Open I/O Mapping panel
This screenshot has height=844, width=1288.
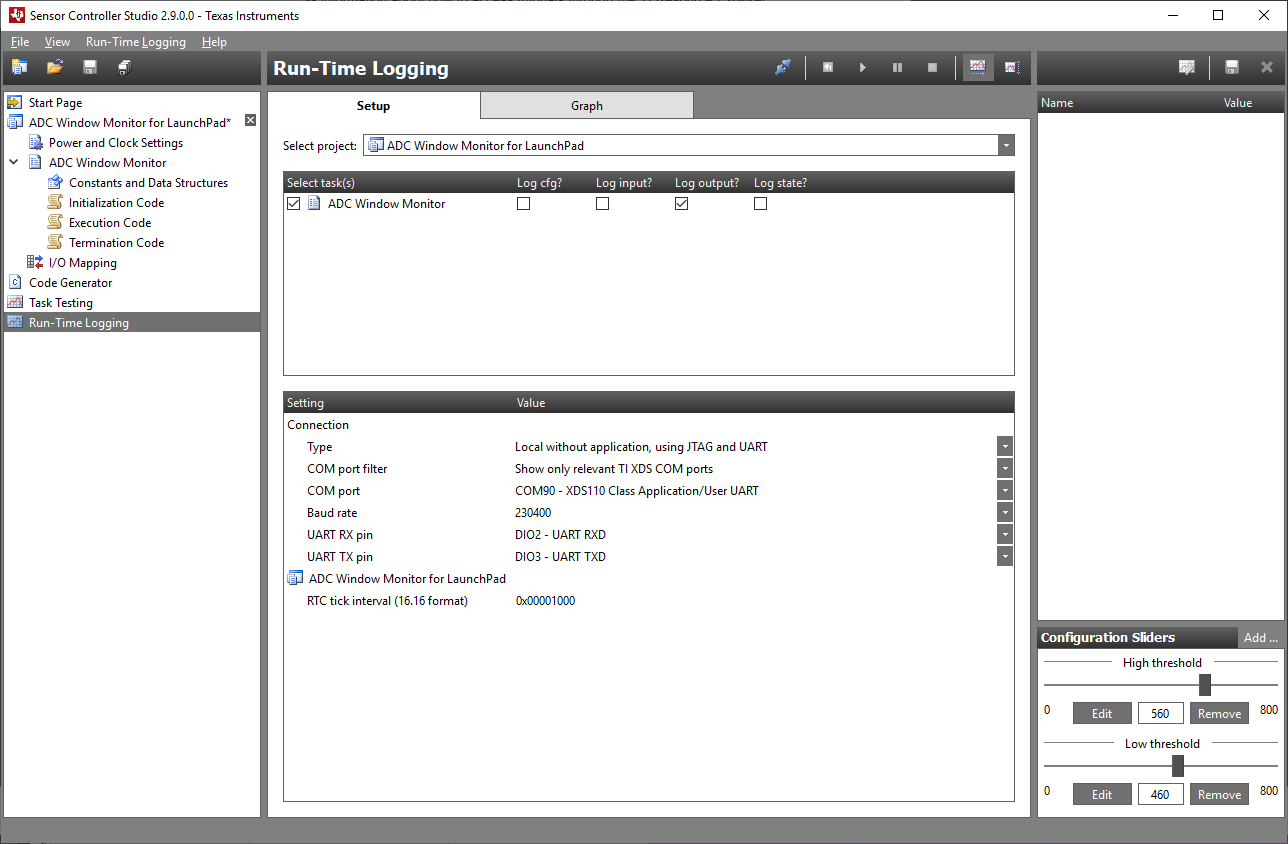coord(82,262)
